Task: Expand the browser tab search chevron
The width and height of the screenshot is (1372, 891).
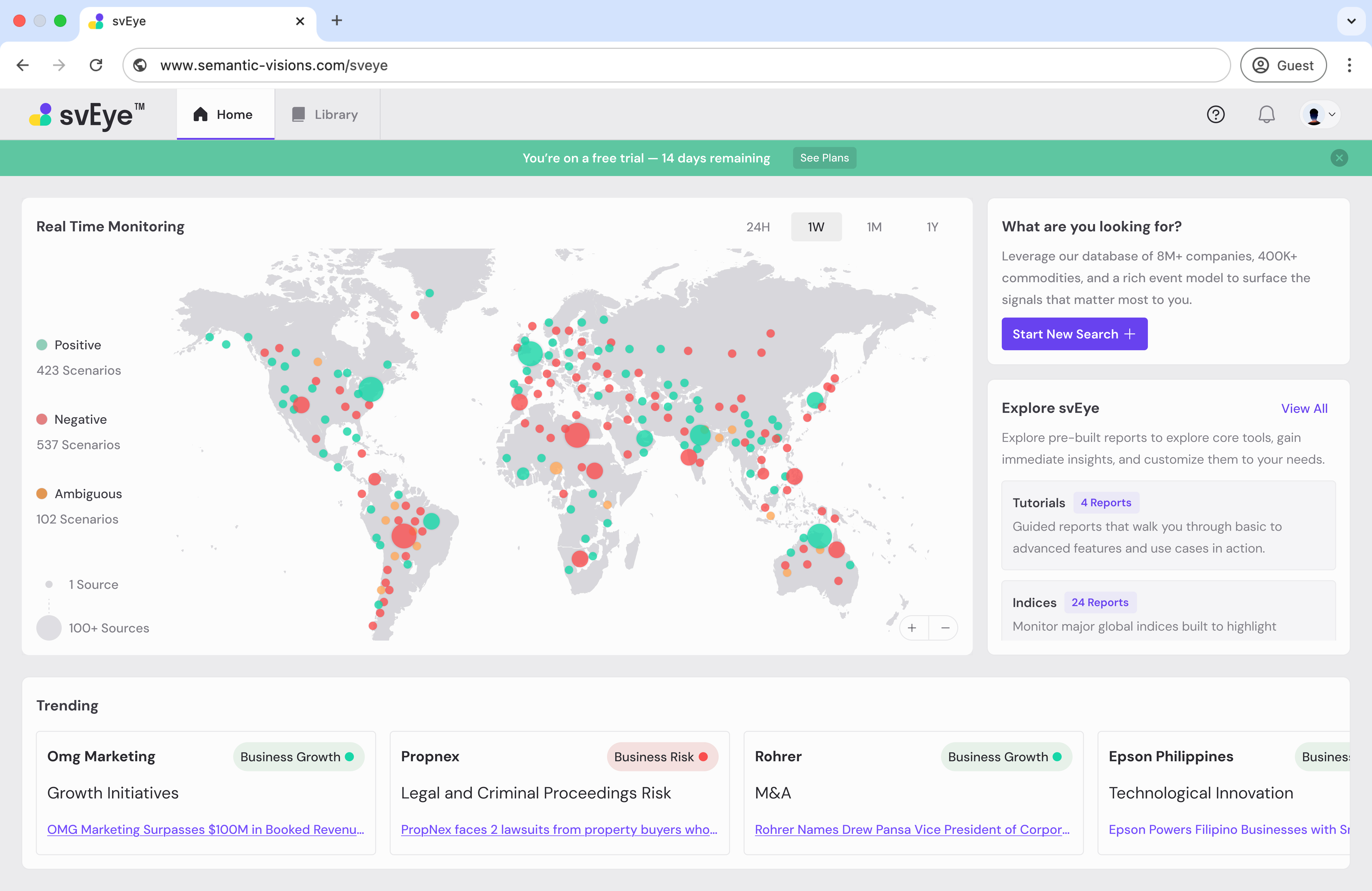Action: click(1351, 21)
